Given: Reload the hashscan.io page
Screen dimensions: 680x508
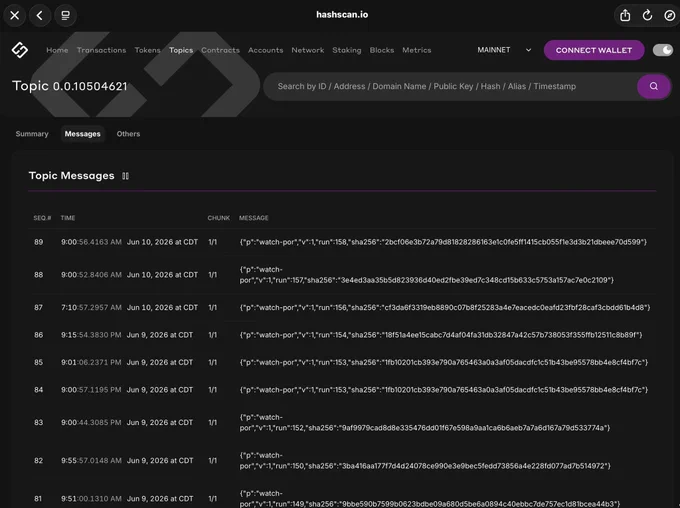Looking at the screenshot, I should pyautogui.click(x=647, y=16).
